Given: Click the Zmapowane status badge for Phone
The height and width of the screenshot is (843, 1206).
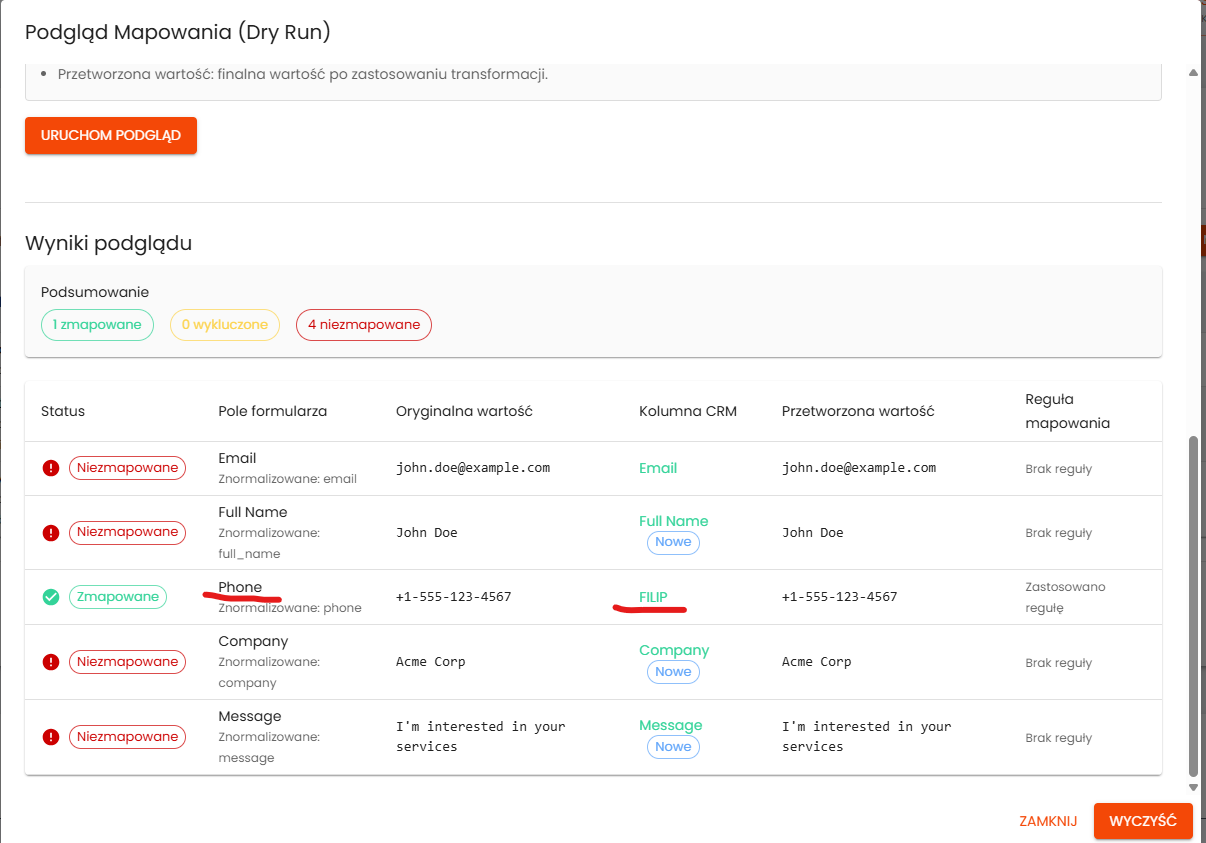Looking at the screenshot, I should [118, 597].
